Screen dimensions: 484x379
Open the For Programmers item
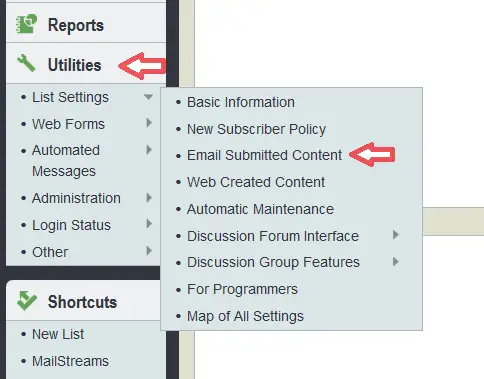pos(242,289)
